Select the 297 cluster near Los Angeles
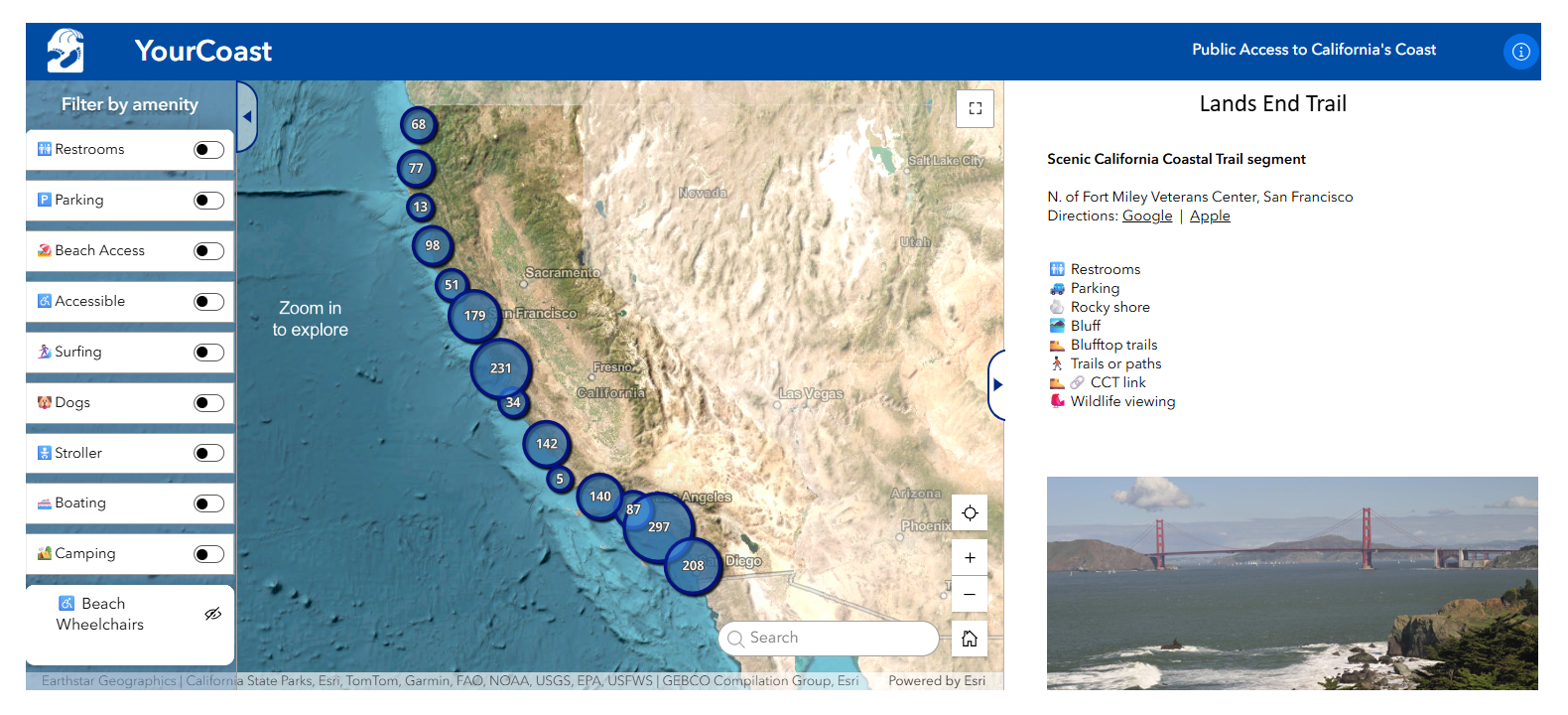The image size is (1568, 715). coord(658,527)
